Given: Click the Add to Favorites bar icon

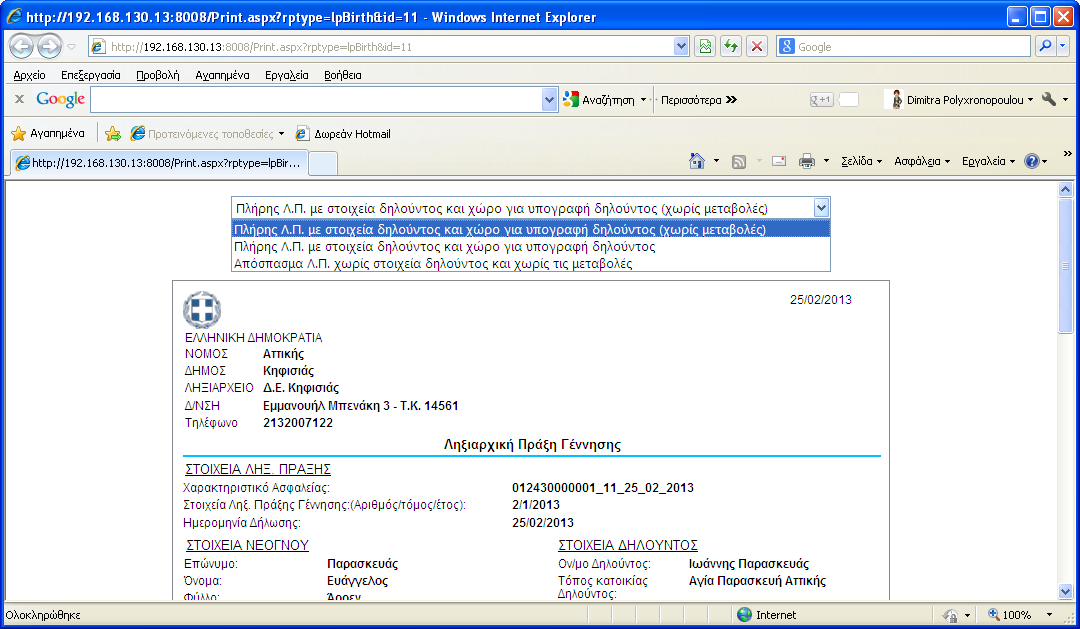Looking at the screenshot, I should tap(113, 134).
